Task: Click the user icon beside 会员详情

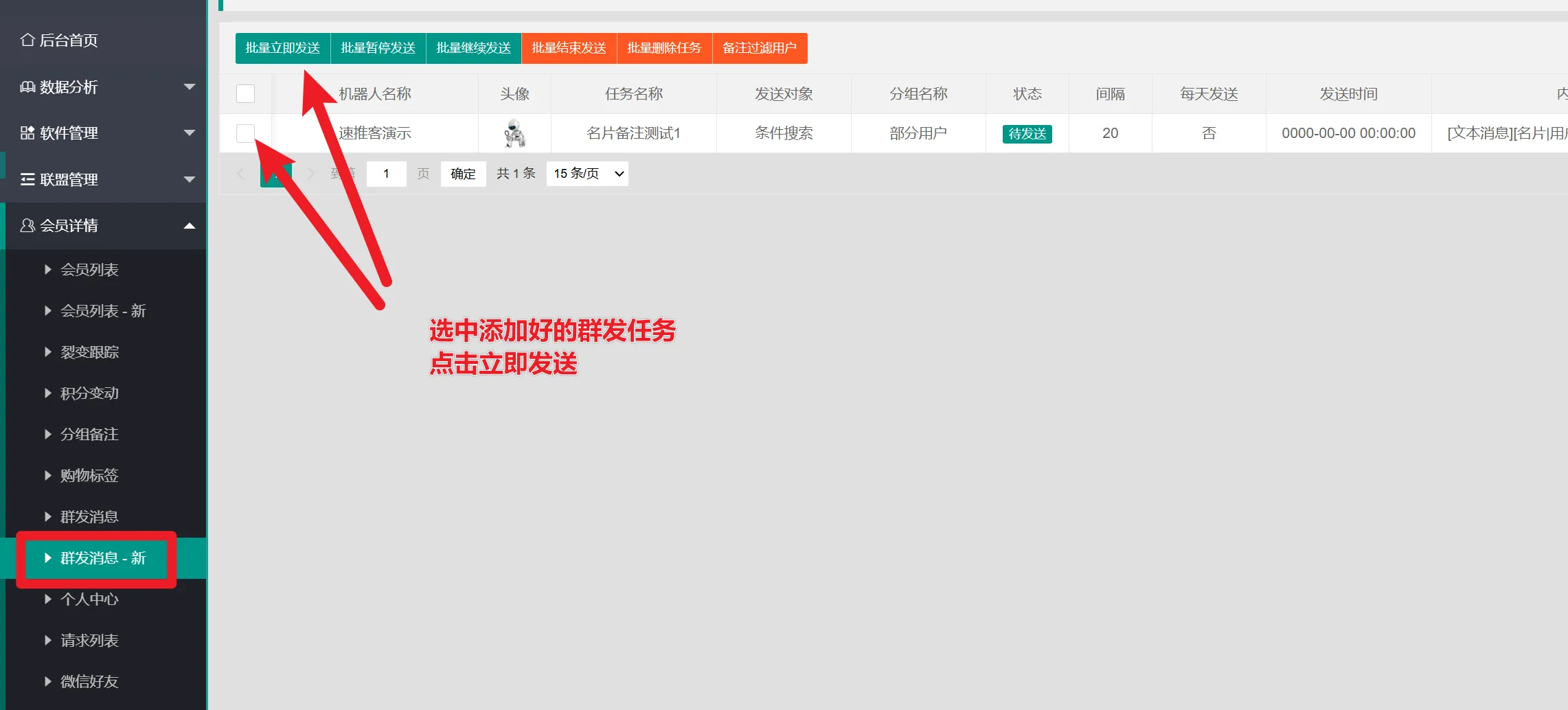Action: 27,225
